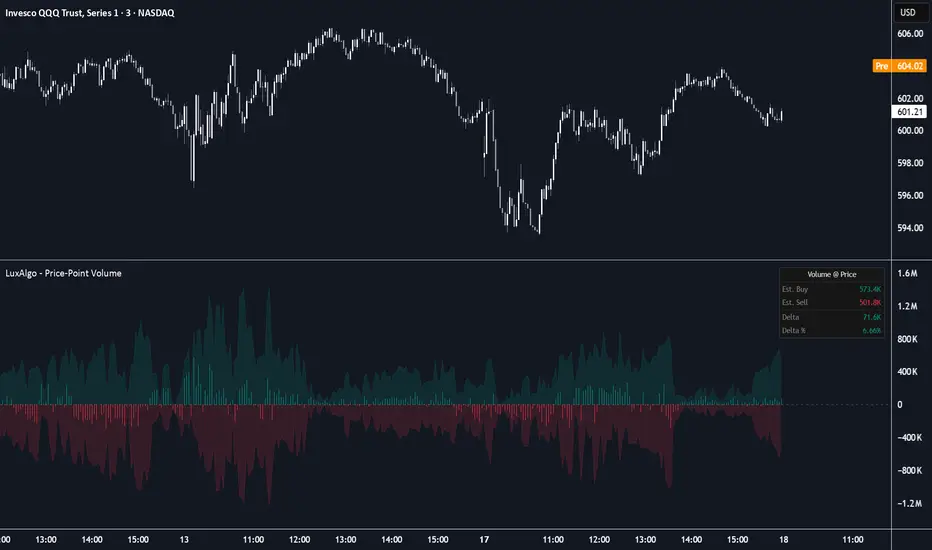Click the 594.00 price axis label
The width and height of the screenshot is (932, 550).
(910, 228)
